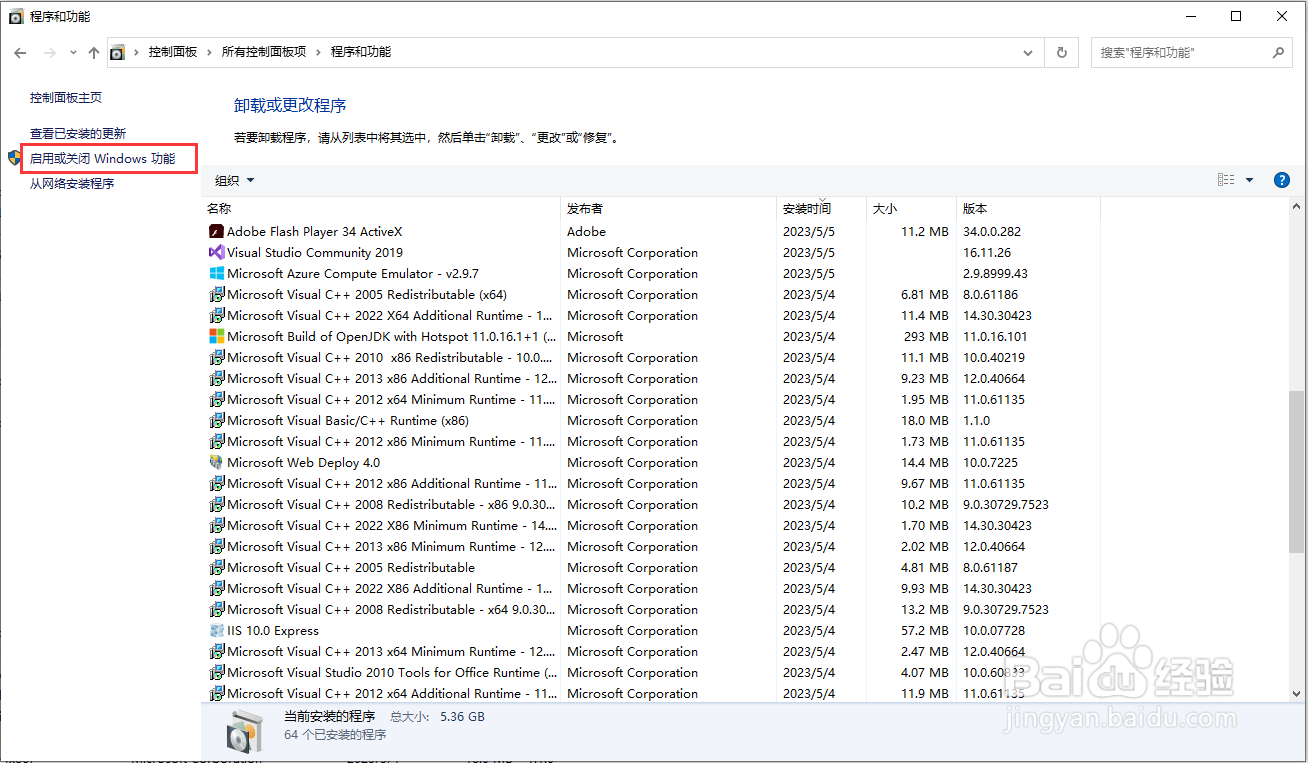Open the recent locations dropdown arrow
Viewport: 1308px width, 763px height.
pos(73,52)
